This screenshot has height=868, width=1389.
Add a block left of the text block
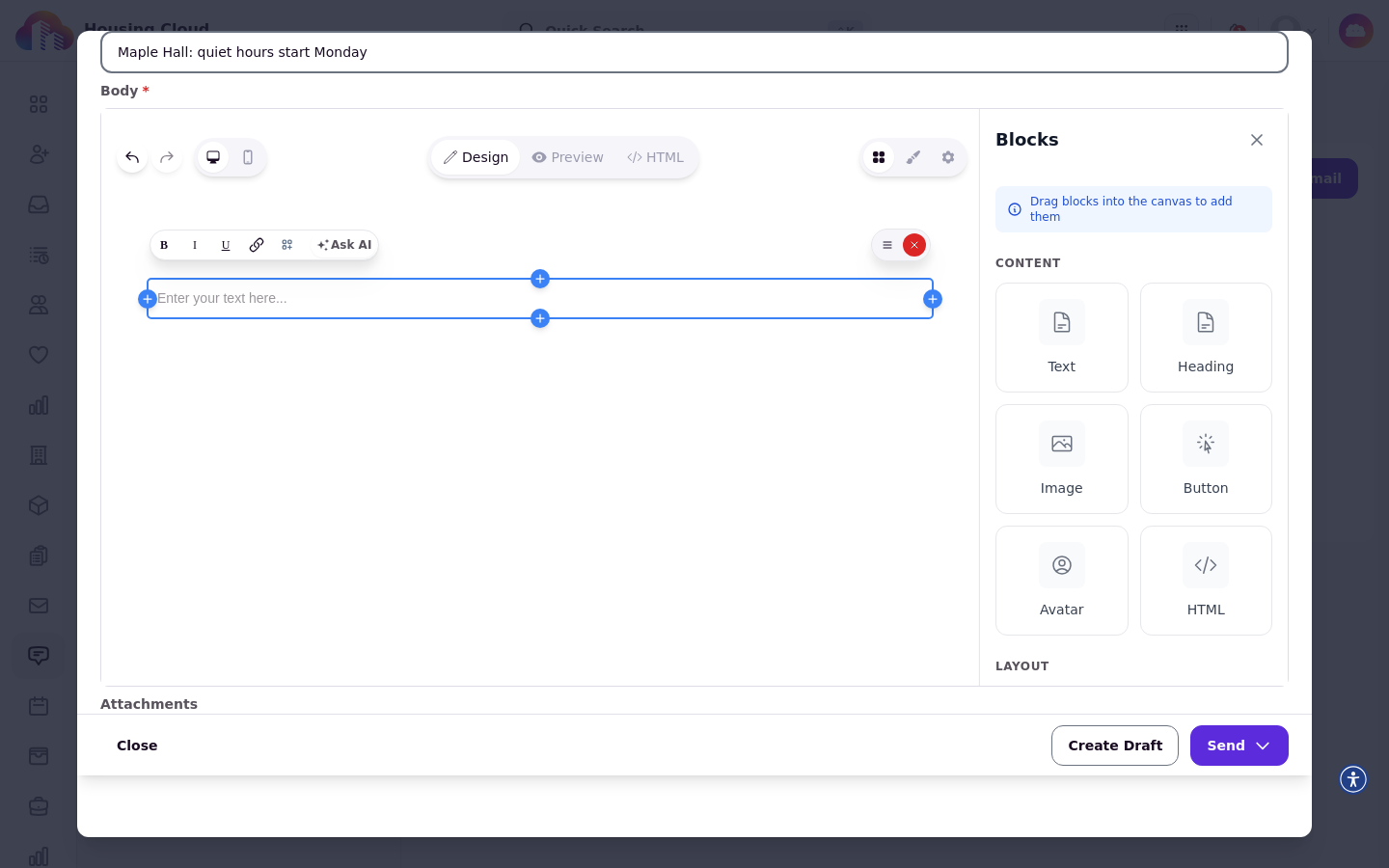[x=148, y=299]
